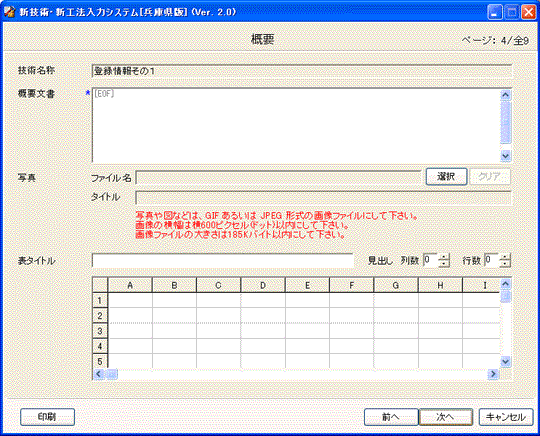Click the 印刷 print button
The width and height of the screenshot is (540, 436).
pyautogui.click(x=47, y=417)
